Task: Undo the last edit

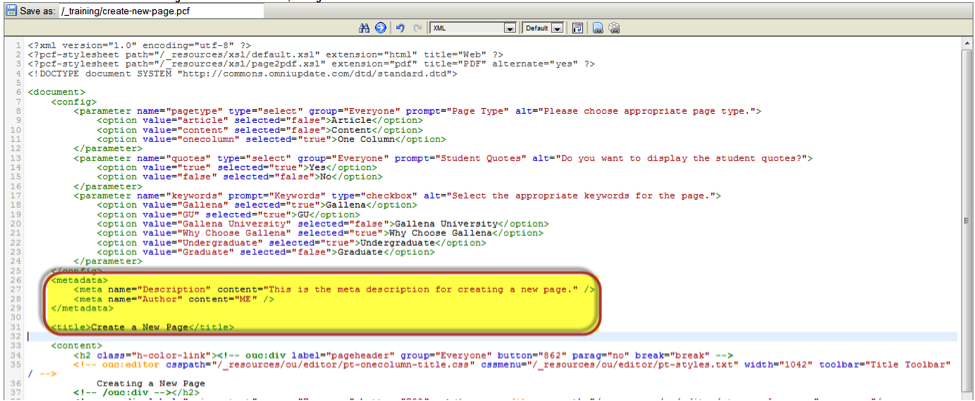Action: click(x=400, y=28)
